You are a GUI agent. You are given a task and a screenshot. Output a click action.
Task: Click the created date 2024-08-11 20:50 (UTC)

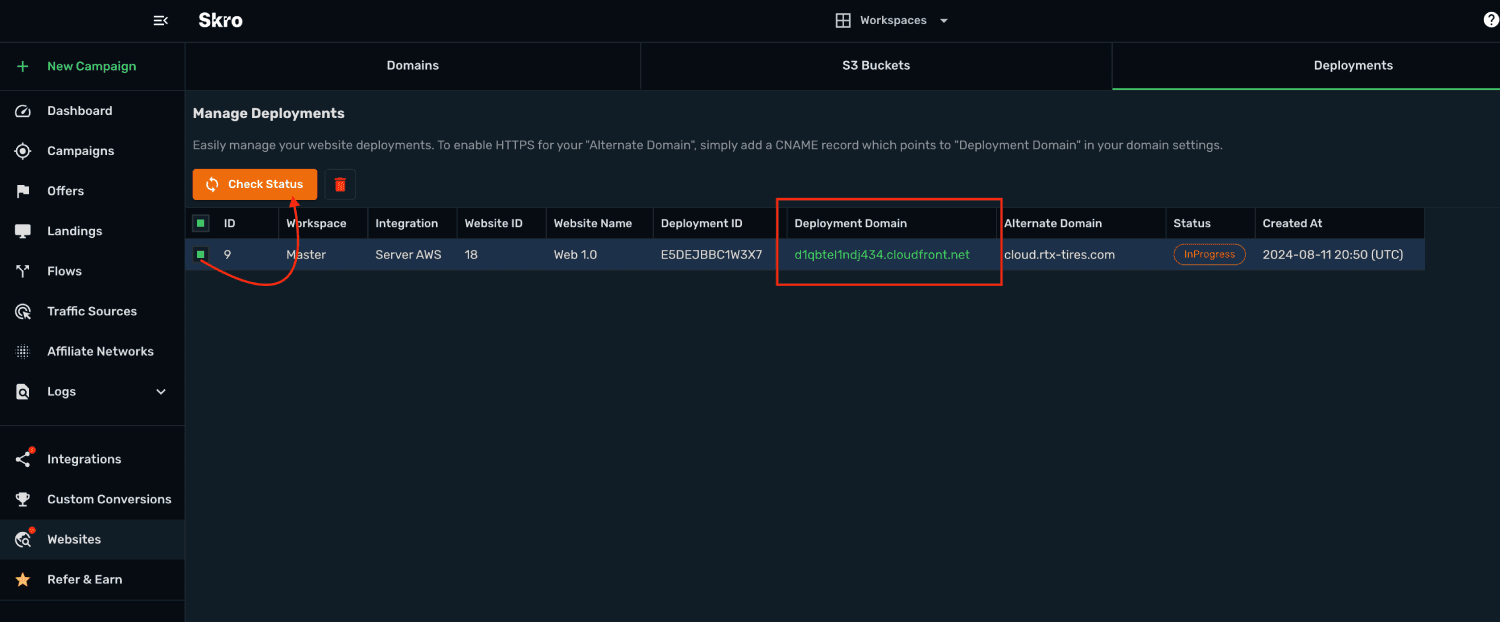coord(1332,255)
